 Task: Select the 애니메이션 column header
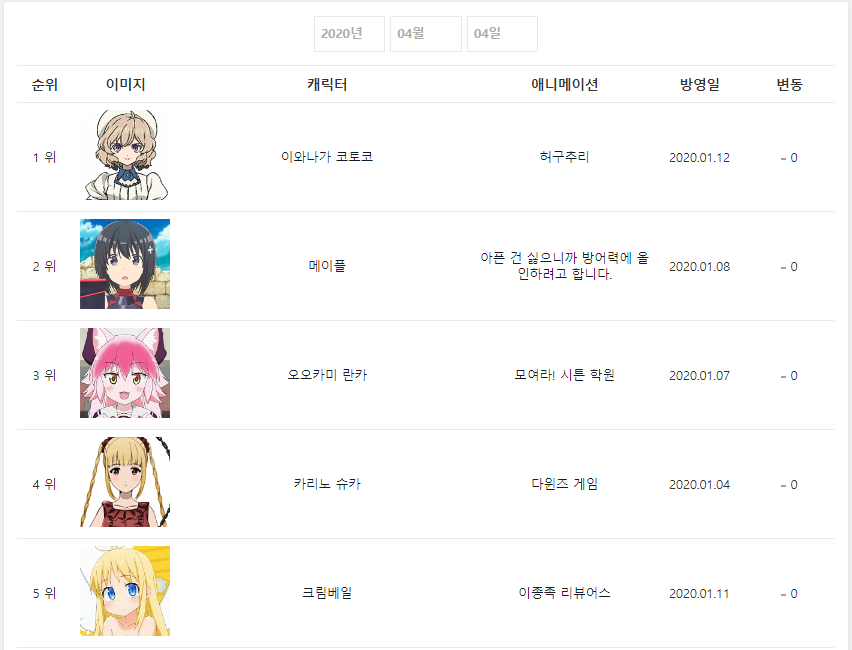click(x=565, y=85)
